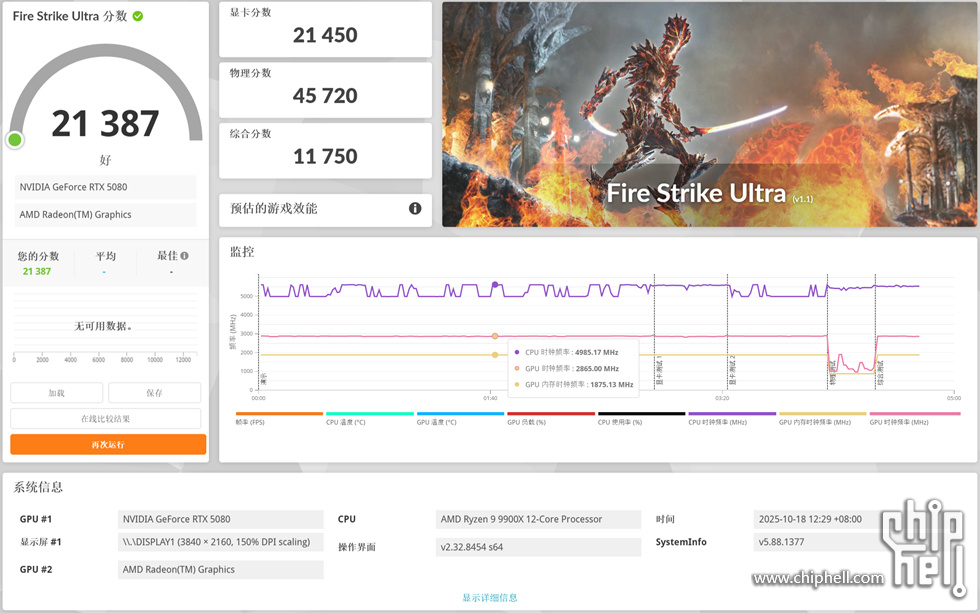Click the 保存 button
980x613 pixels.
point(154,393)
